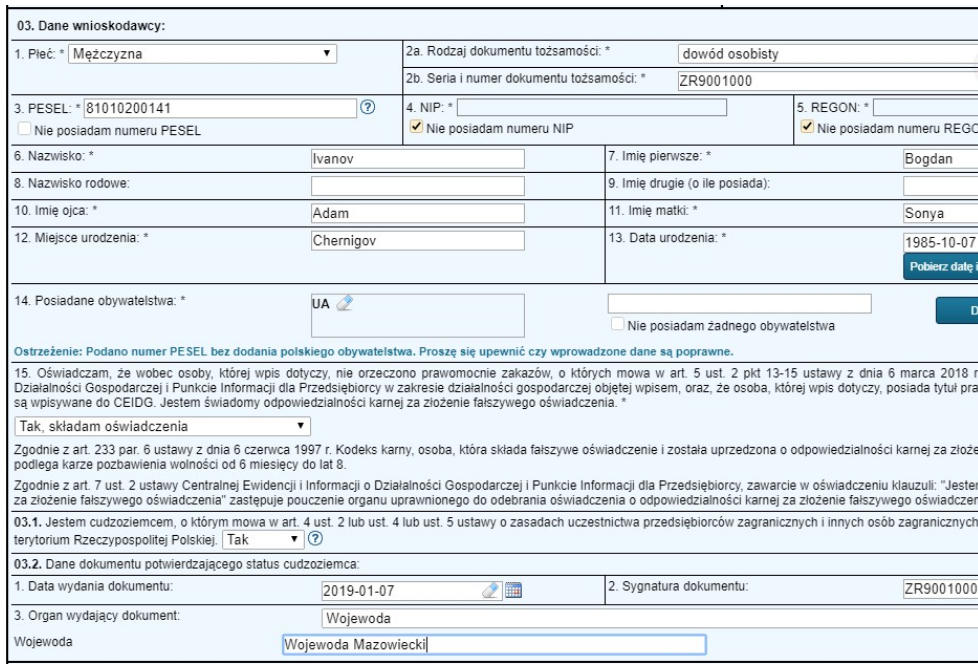Screen dimensions: 978x670
Task: Uncheck the 'Nie posiadam numeru REGON' checkbox
Action: pyautogui.click(x=806, y=127)
